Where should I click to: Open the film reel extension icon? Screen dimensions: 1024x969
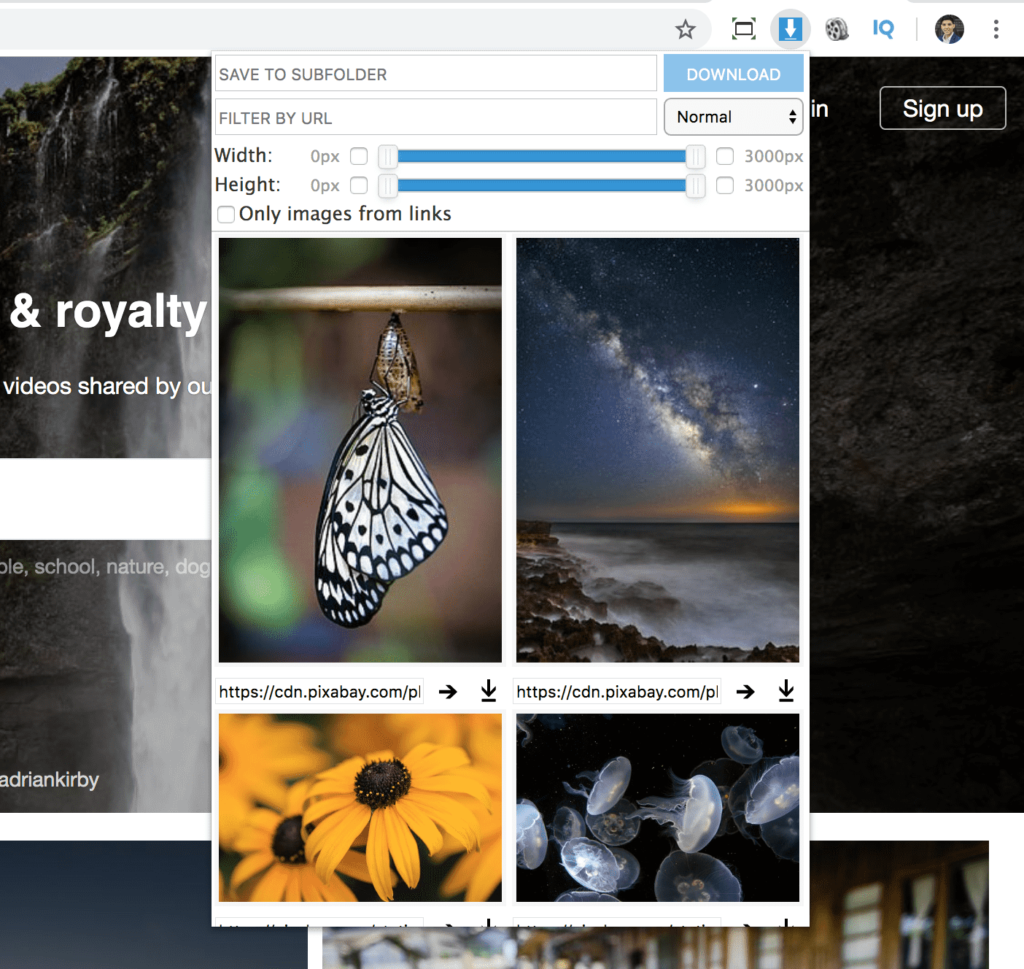tap(837, 29)
